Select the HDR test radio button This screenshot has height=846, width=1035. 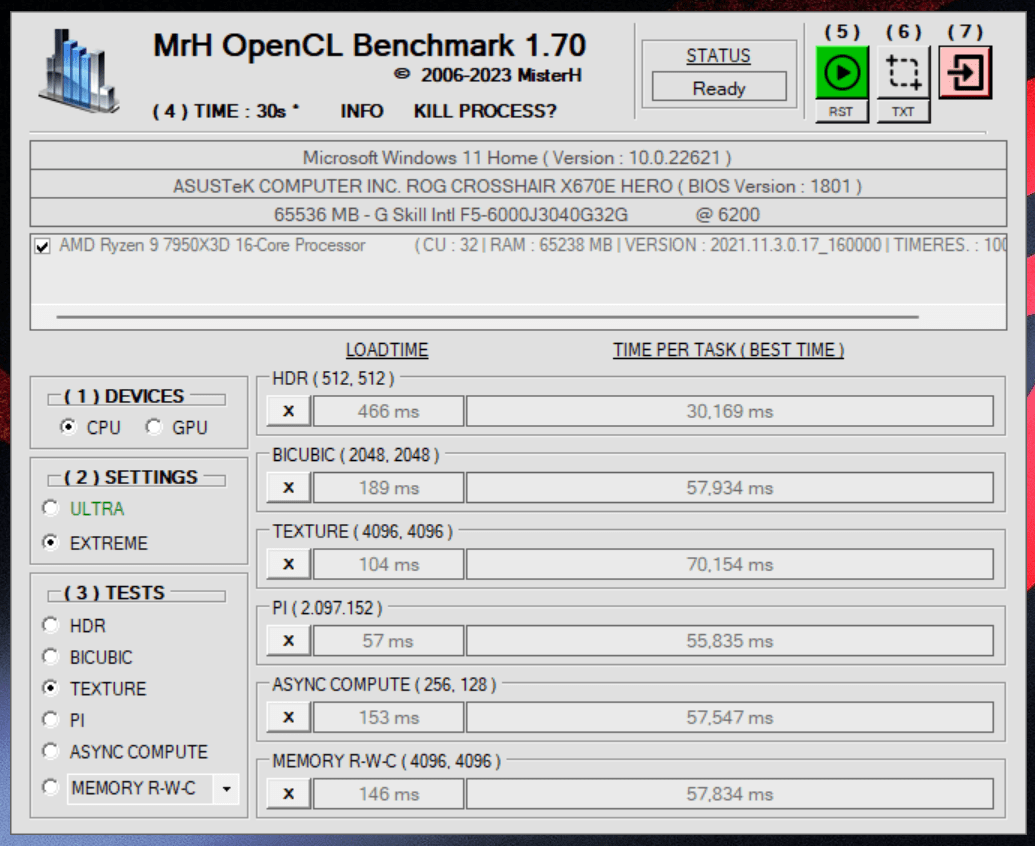50,625
